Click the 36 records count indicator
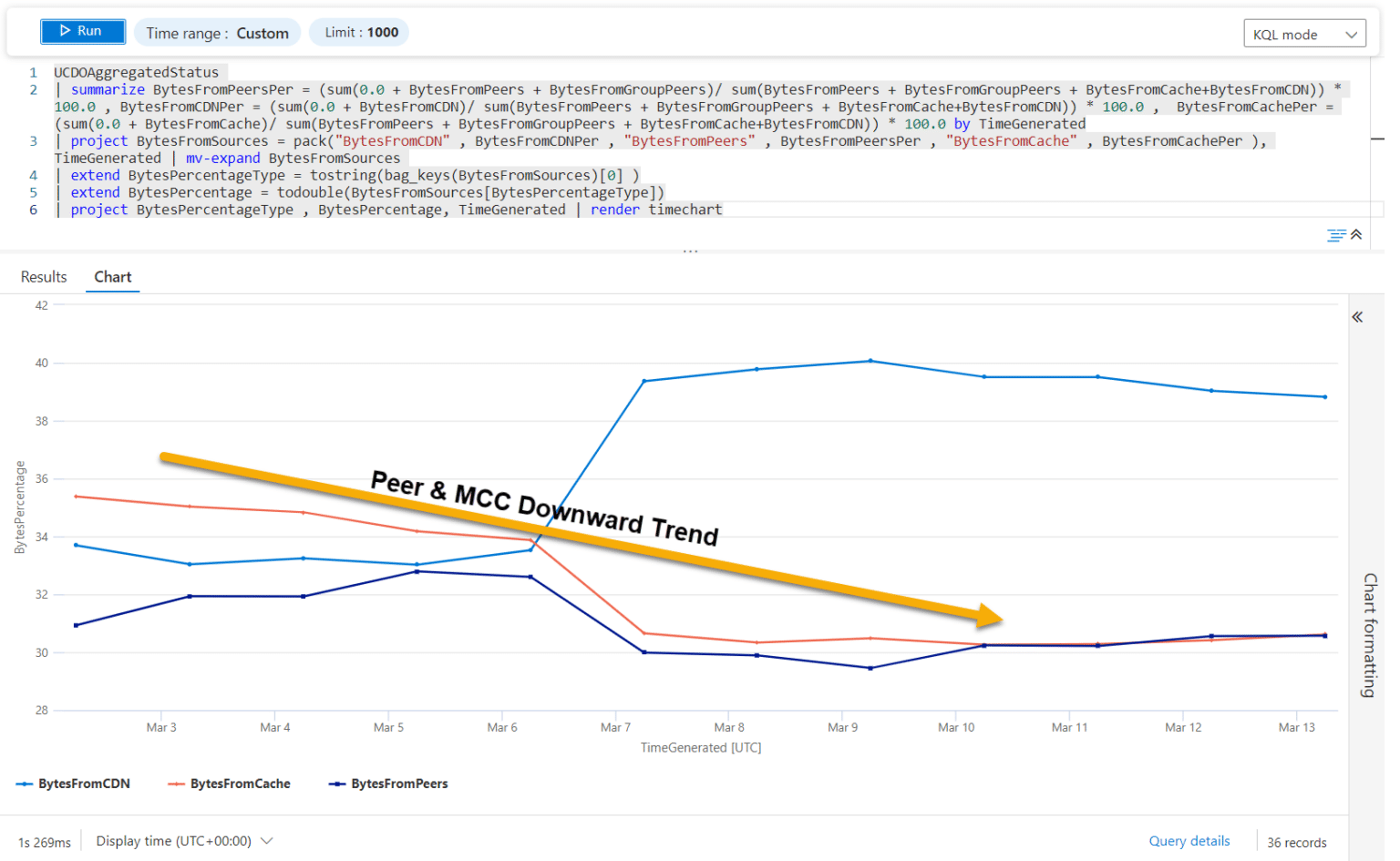The image size is (1400, 861). point(1298,842)
